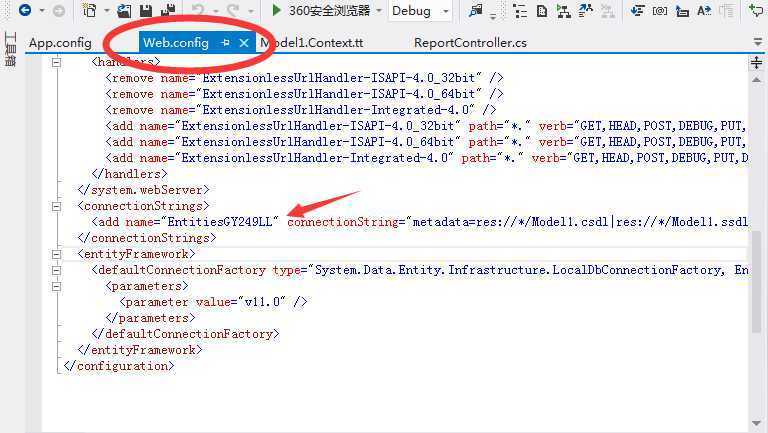Collapse the parameters node
The image size is (768, 433).
point(56,287)
